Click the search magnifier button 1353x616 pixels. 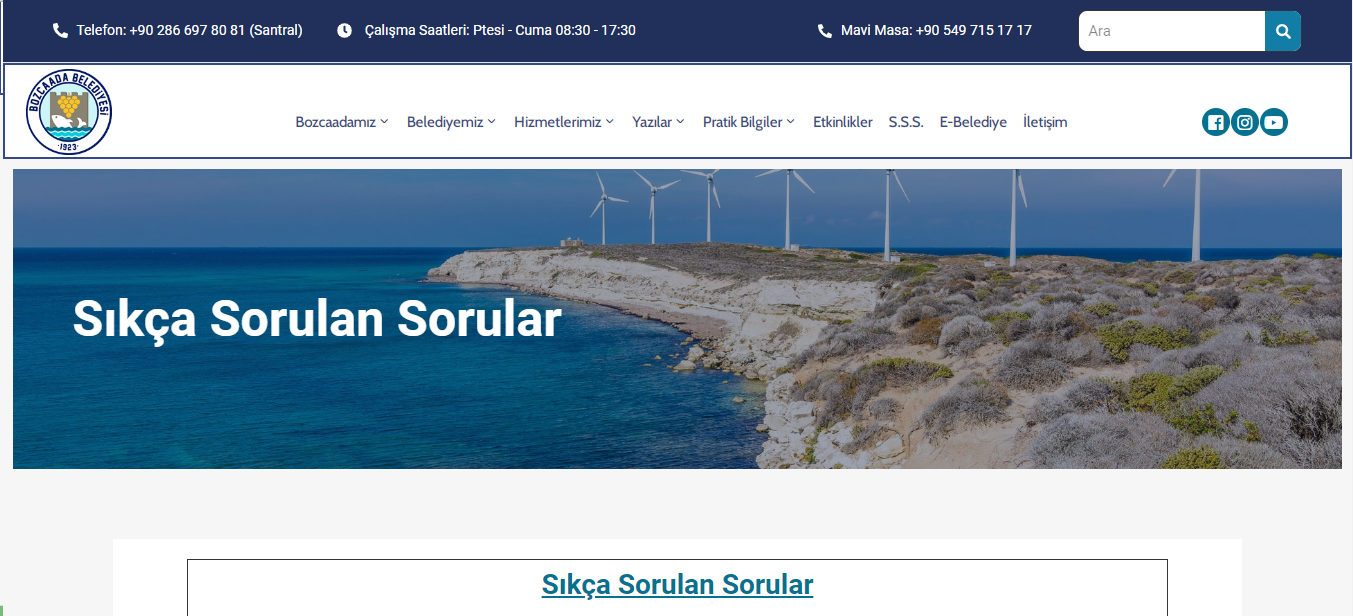coord(1283,31)
